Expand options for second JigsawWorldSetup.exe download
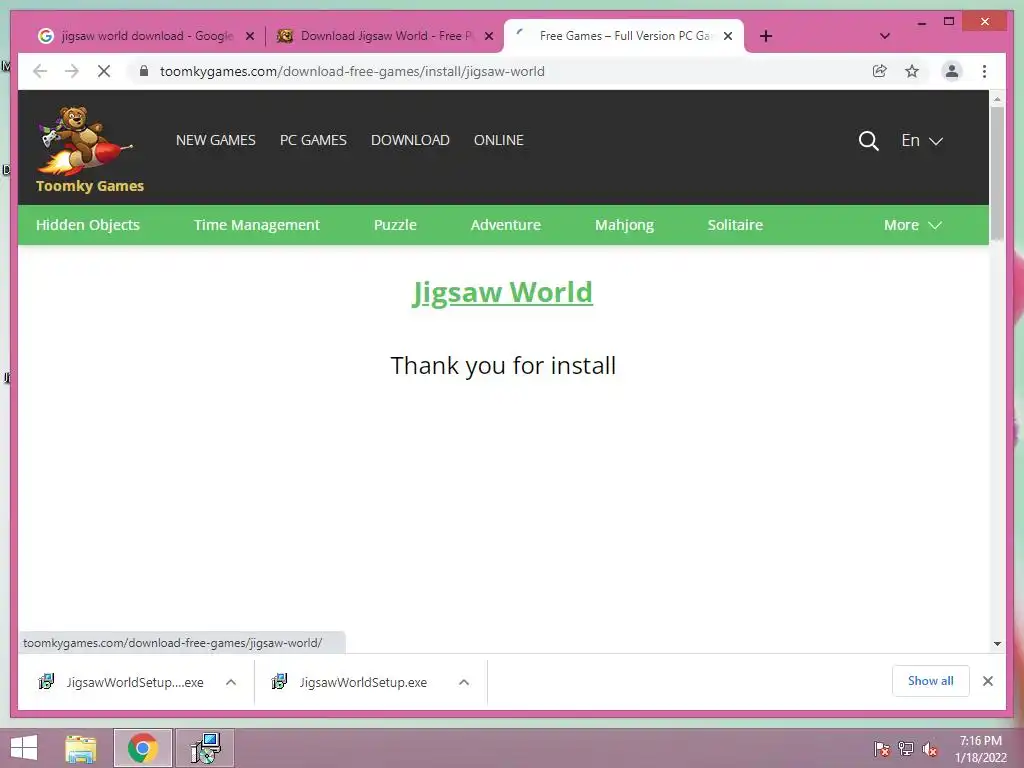The width and height of the screenshot is (1024, 768). (x=464, y=682)
